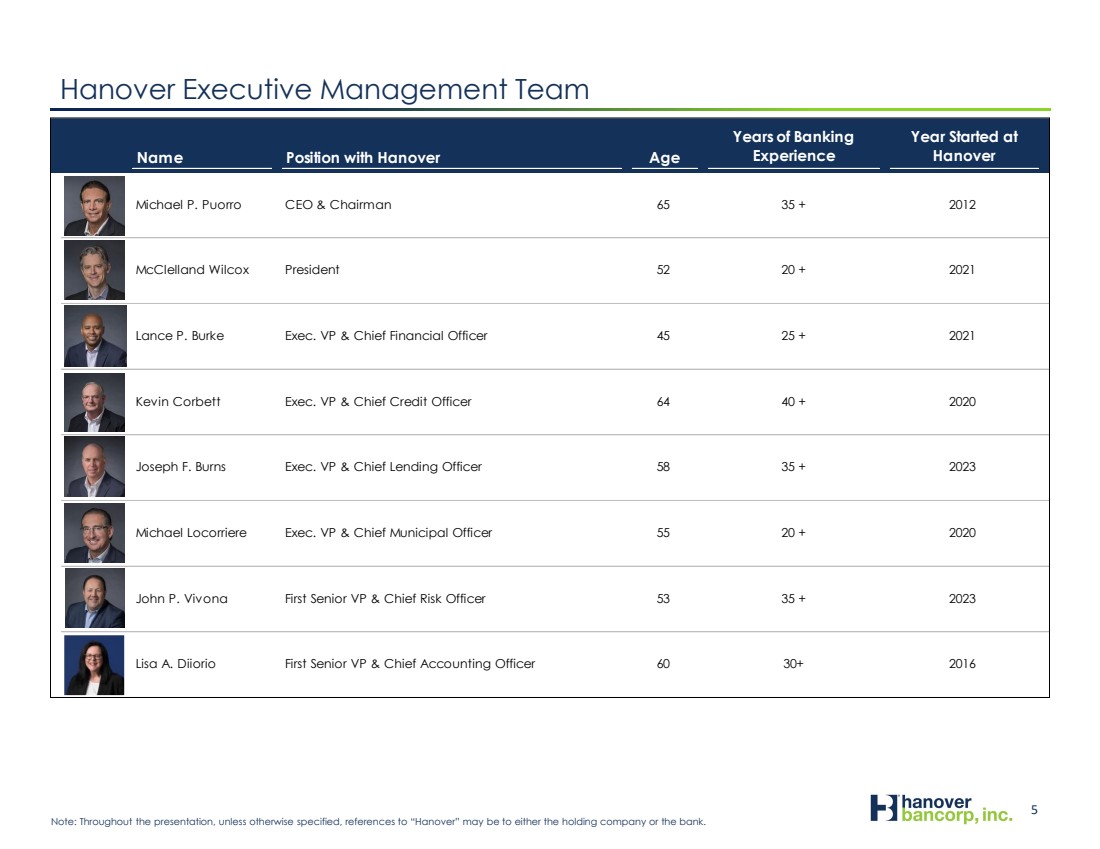Click 'Year Started at Hanover' column header
The height and width of the screenshot is (849, 1100).
coord(964,146)
